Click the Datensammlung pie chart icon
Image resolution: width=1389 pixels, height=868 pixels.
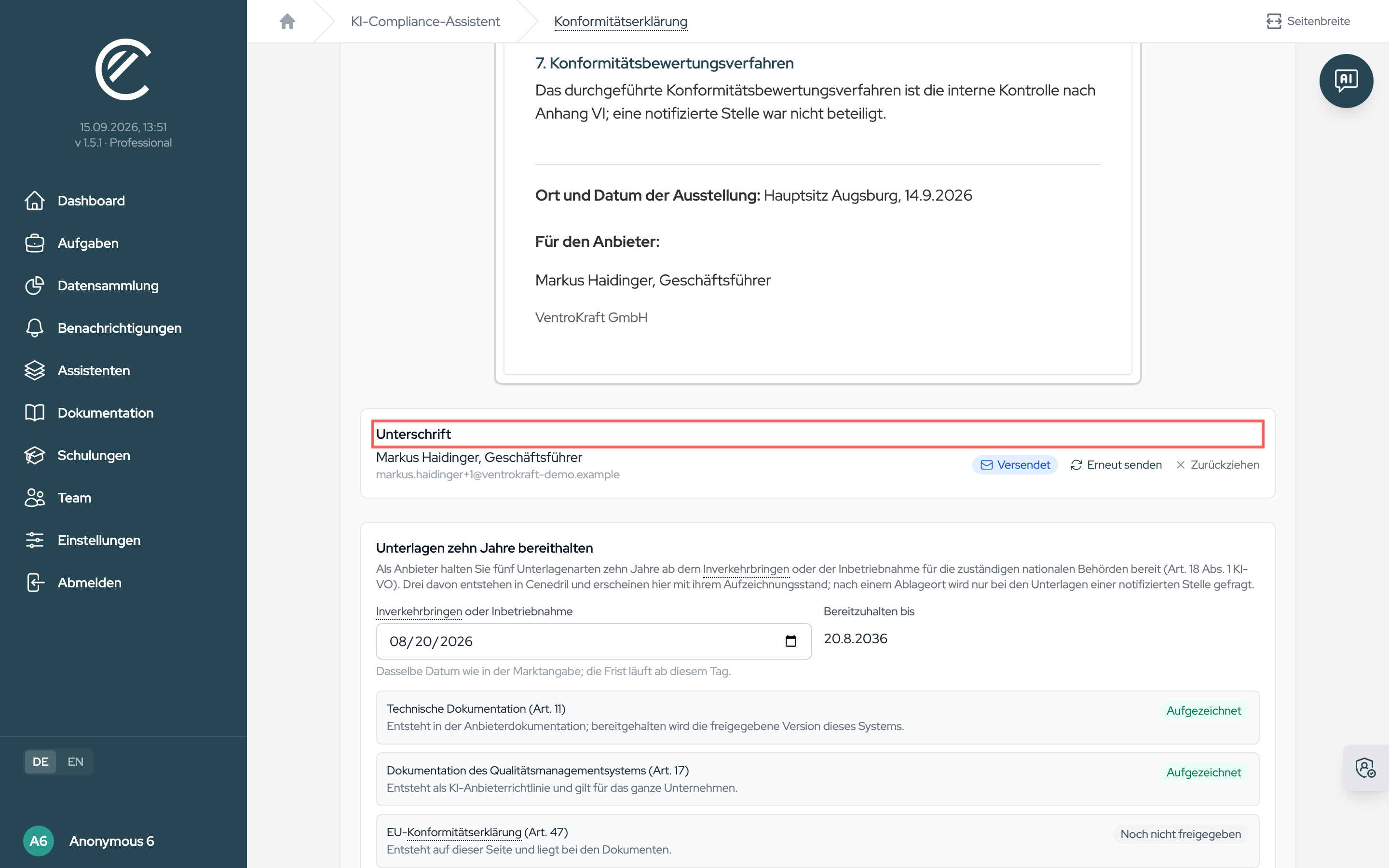[34, 285]
